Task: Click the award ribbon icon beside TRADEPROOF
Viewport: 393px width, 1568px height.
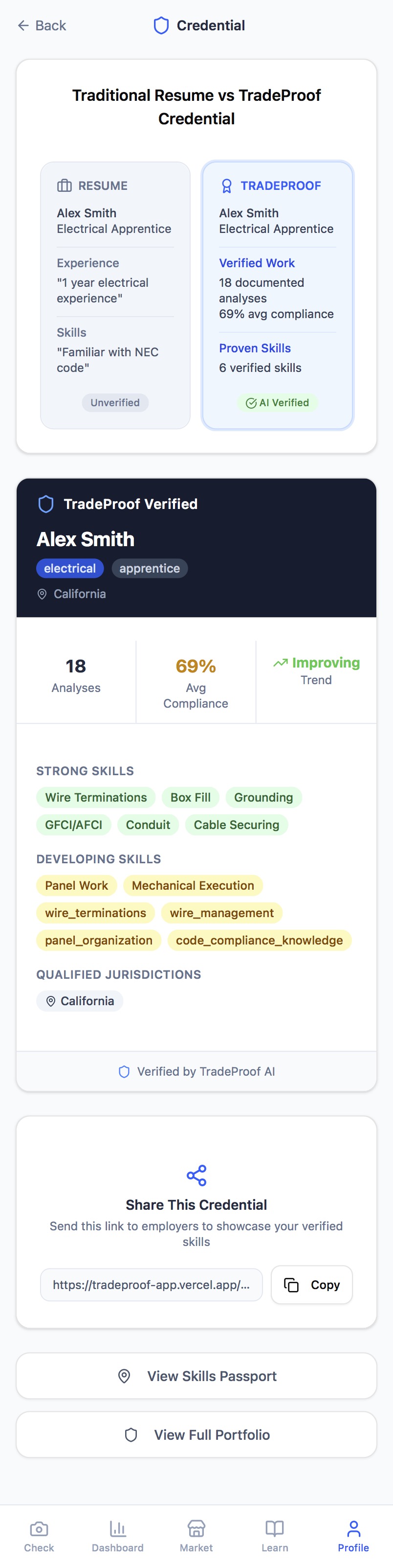Action: pos(226,185)
